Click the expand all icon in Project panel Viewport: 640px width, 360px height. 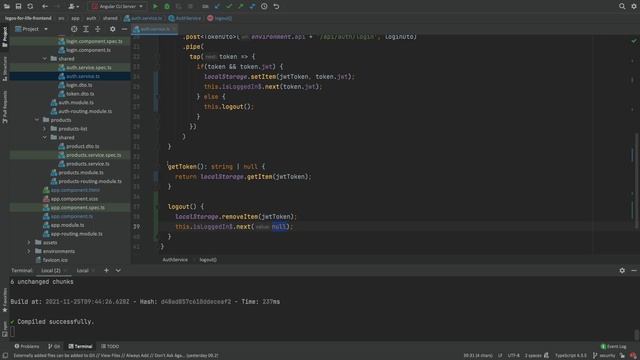pos(86,29)
